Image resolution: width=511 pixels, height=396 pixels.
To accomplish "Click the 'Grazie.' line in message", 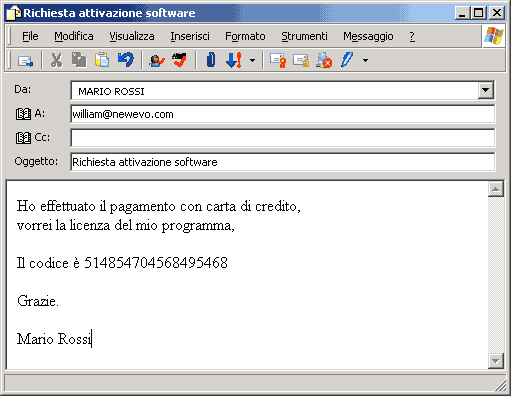I will [38, 301].
